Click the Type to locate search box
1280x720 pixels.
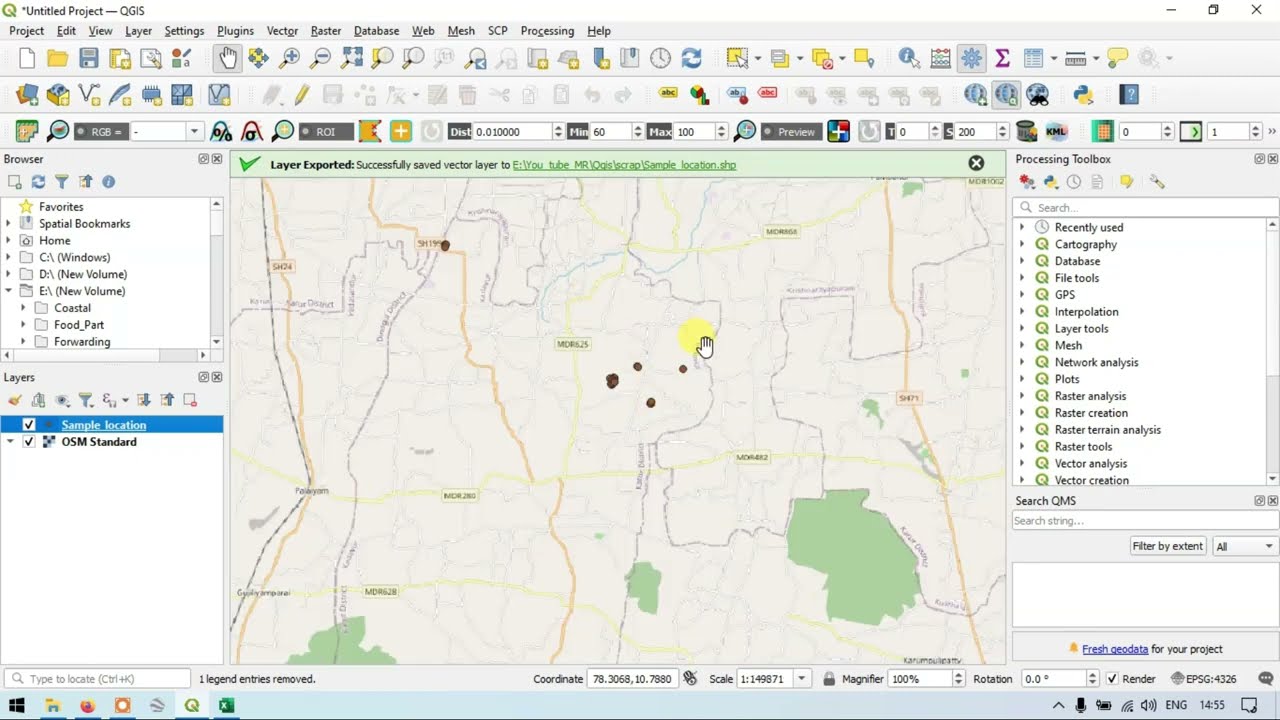point(97,679)
